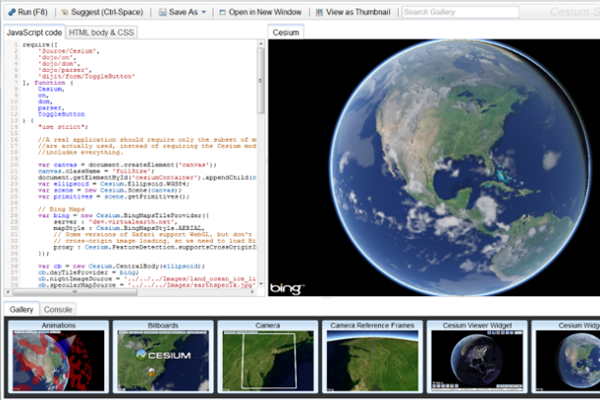The image size is (600, 400).
Task: Open the Camera gallery thumbnail
Action: click(268, 357)
